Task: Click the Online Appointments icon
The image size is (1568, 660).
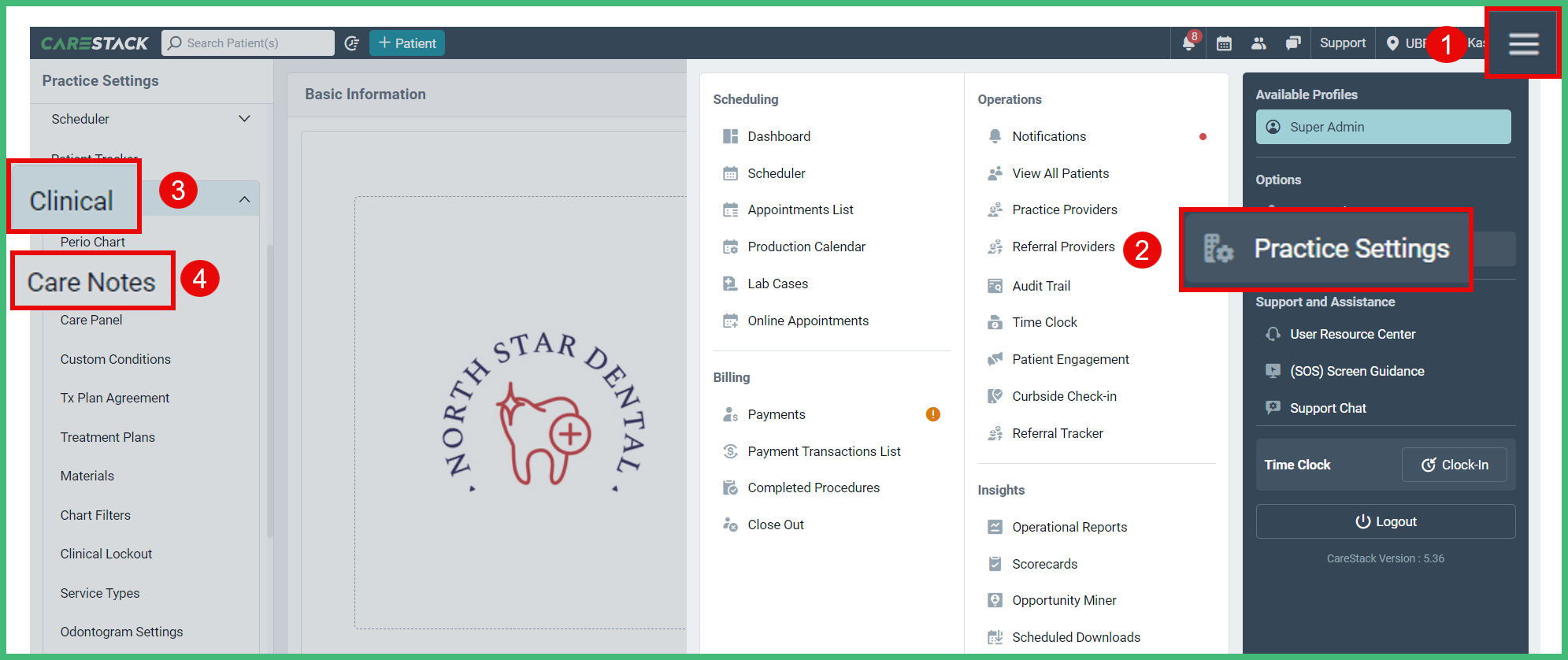Action: [x=731, y=321]
